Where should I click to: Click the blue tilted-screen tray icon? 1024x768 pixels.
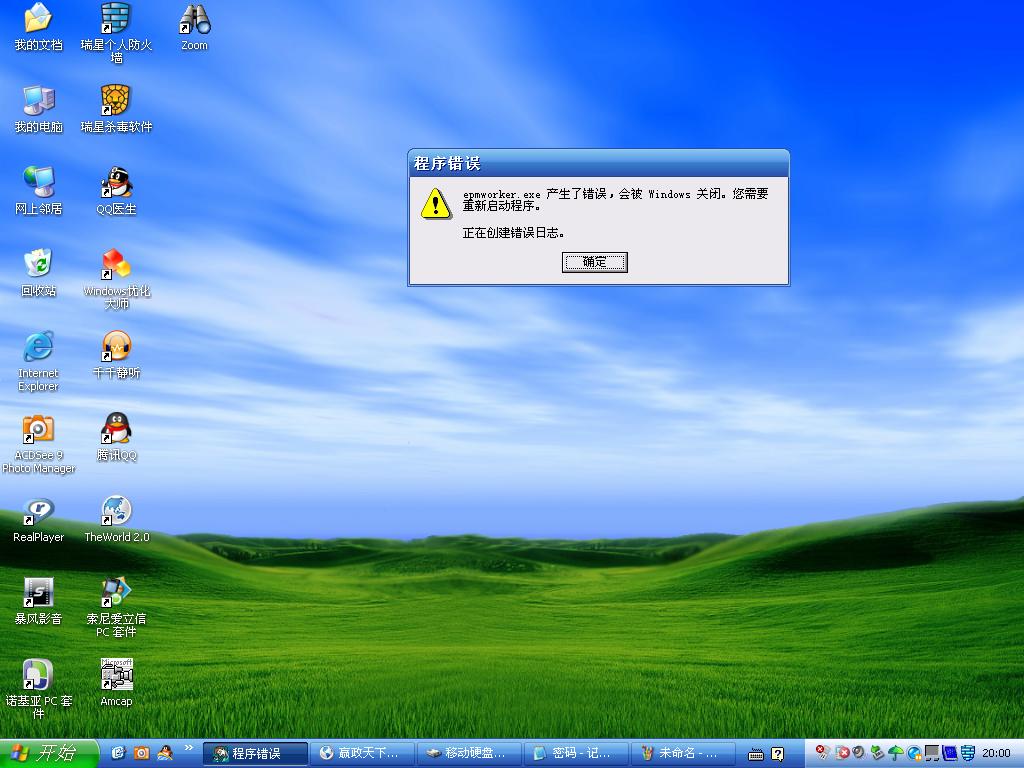tap(950, 754)
